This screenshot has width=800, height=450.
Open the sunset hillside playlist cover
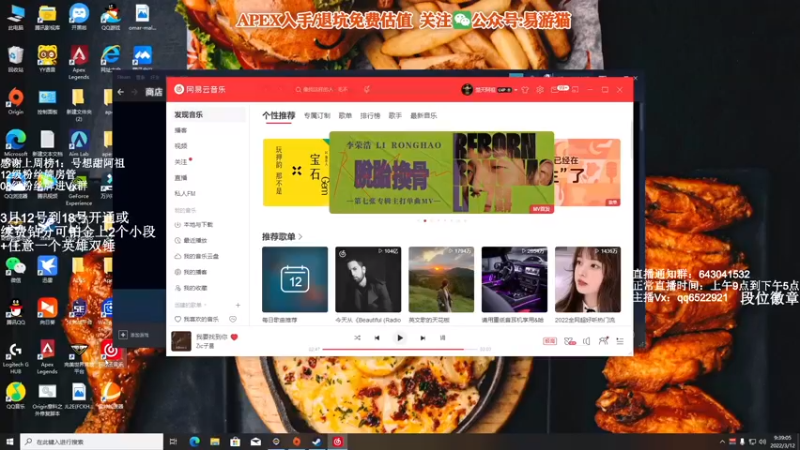441,280
